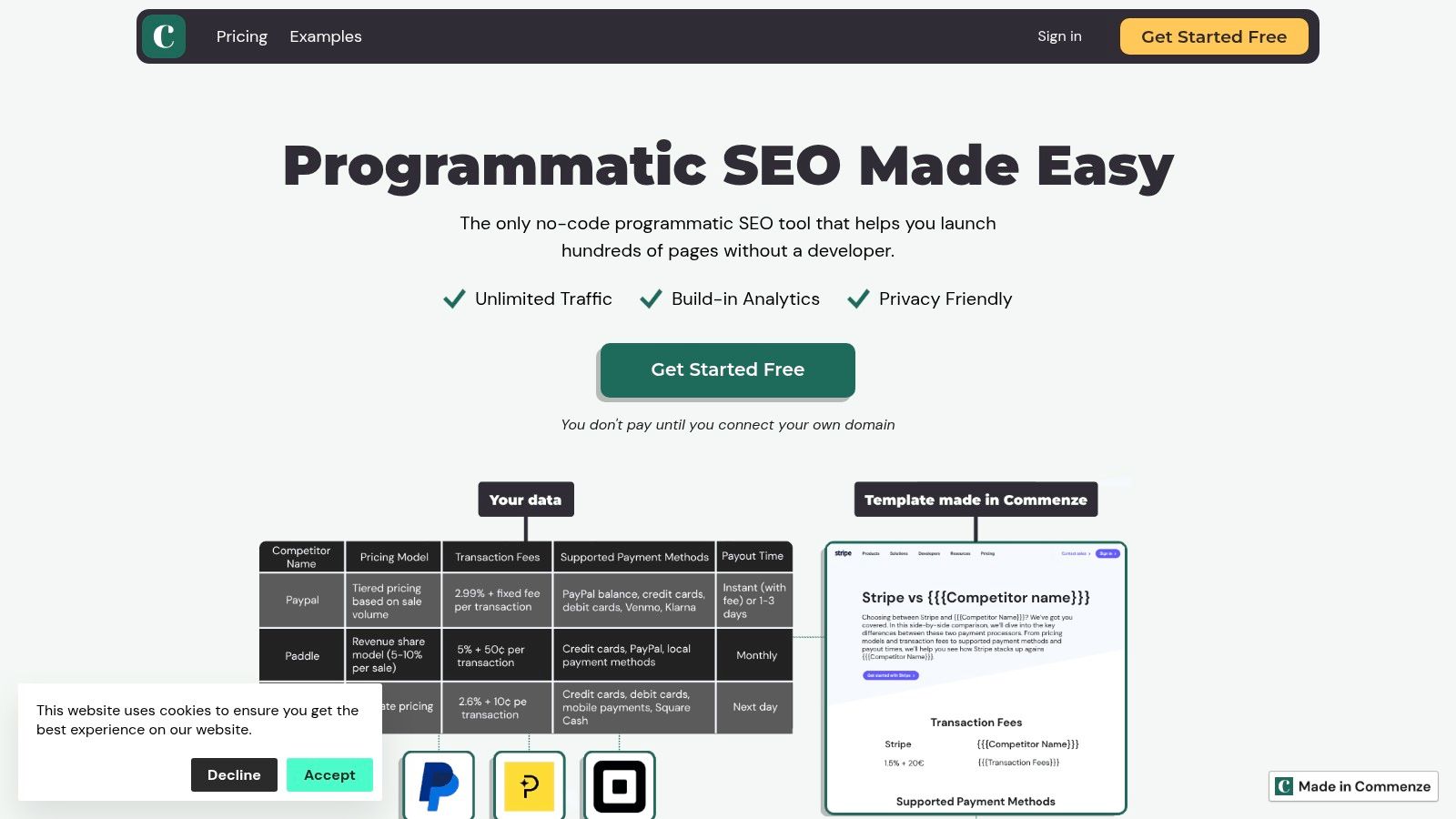Click the template's Supported Payment Methods heading

pos(976,802)
